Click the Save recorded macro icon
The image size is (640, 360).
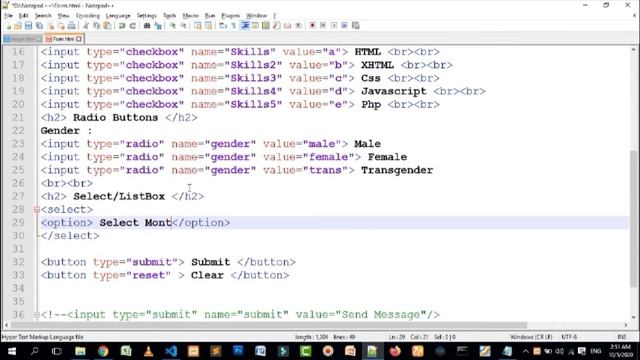(356, 26)
